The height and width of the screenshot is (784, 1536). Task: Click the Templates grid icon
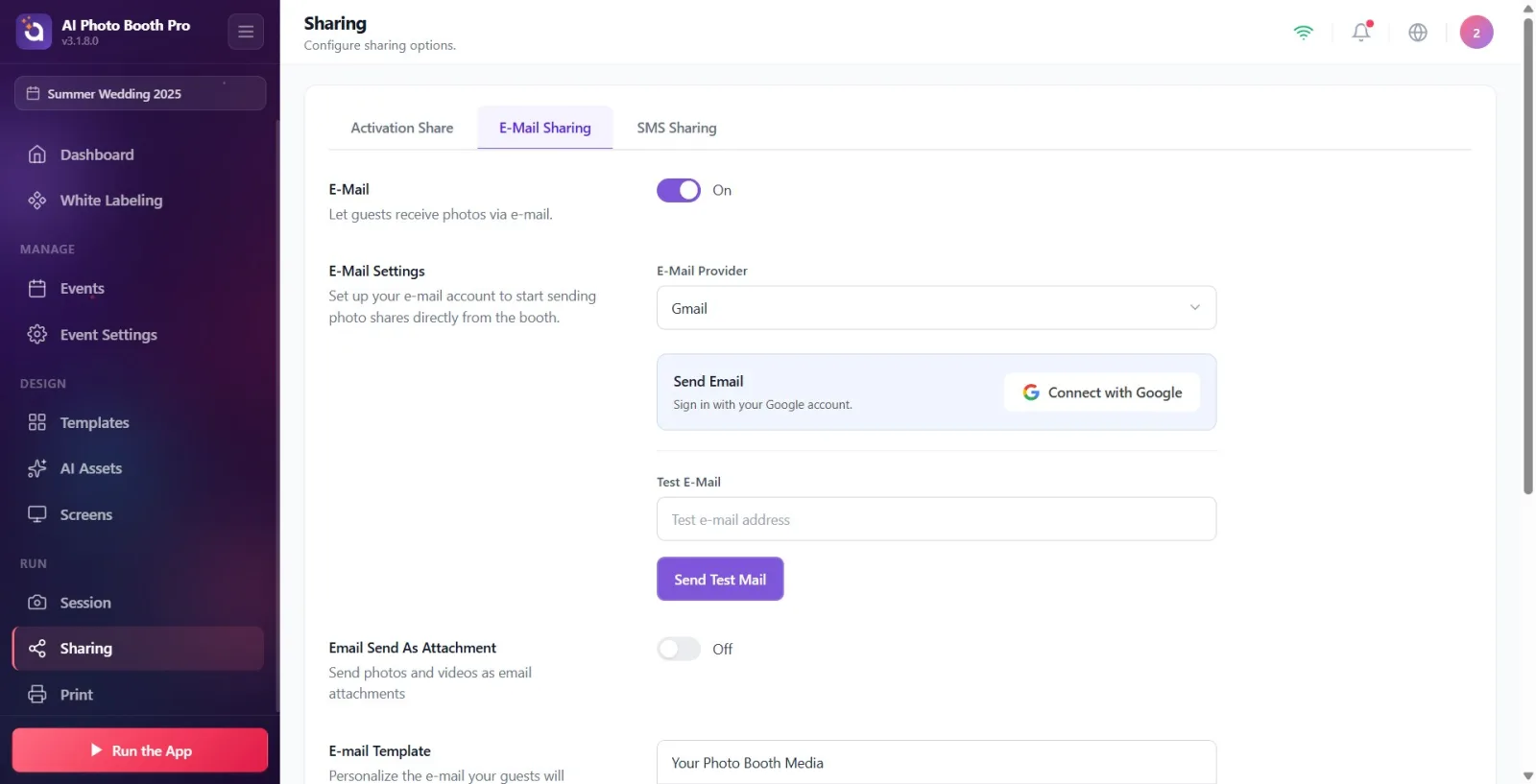pyautogui.click(x=37, y=422)
